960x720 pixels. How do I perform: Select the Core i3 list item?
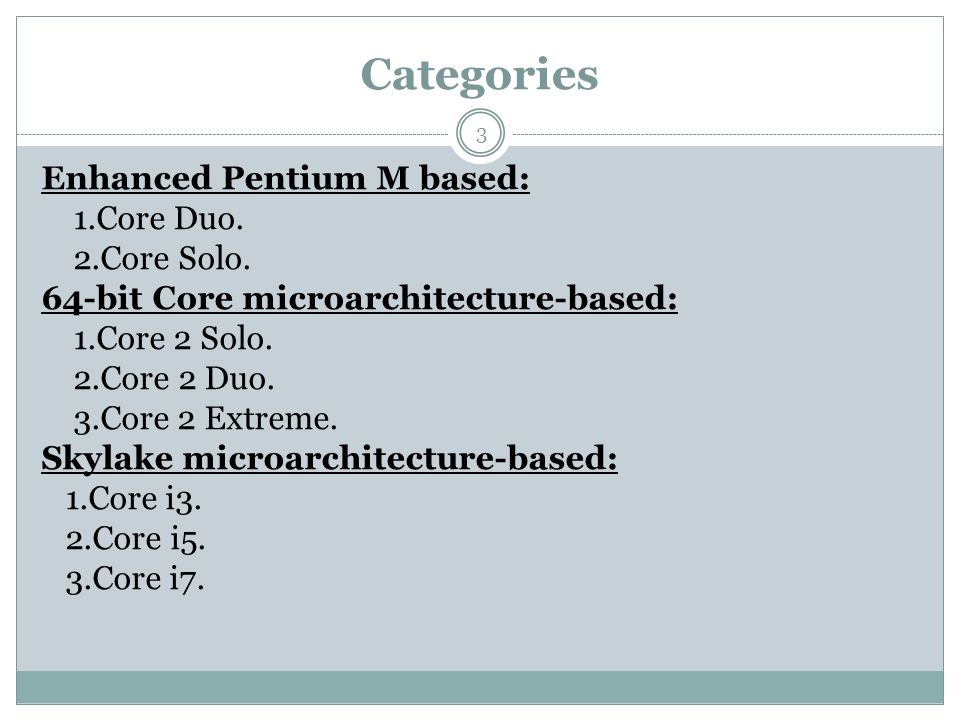[133, 499]
